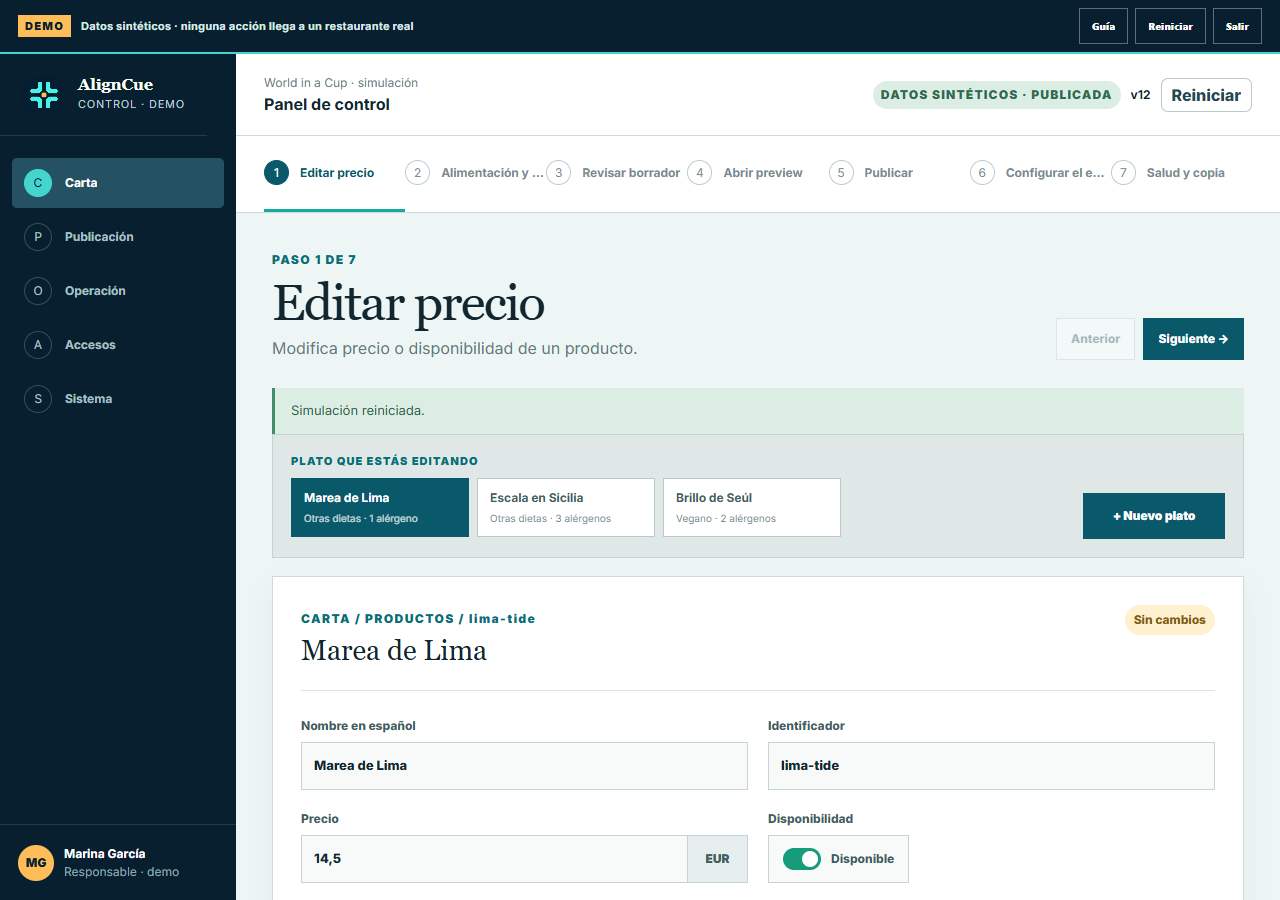Image resolution: width=1280 pixels, height=900 pixels.
Task: Select Accesos in the sidebar
Action: [x=118, y=345]
